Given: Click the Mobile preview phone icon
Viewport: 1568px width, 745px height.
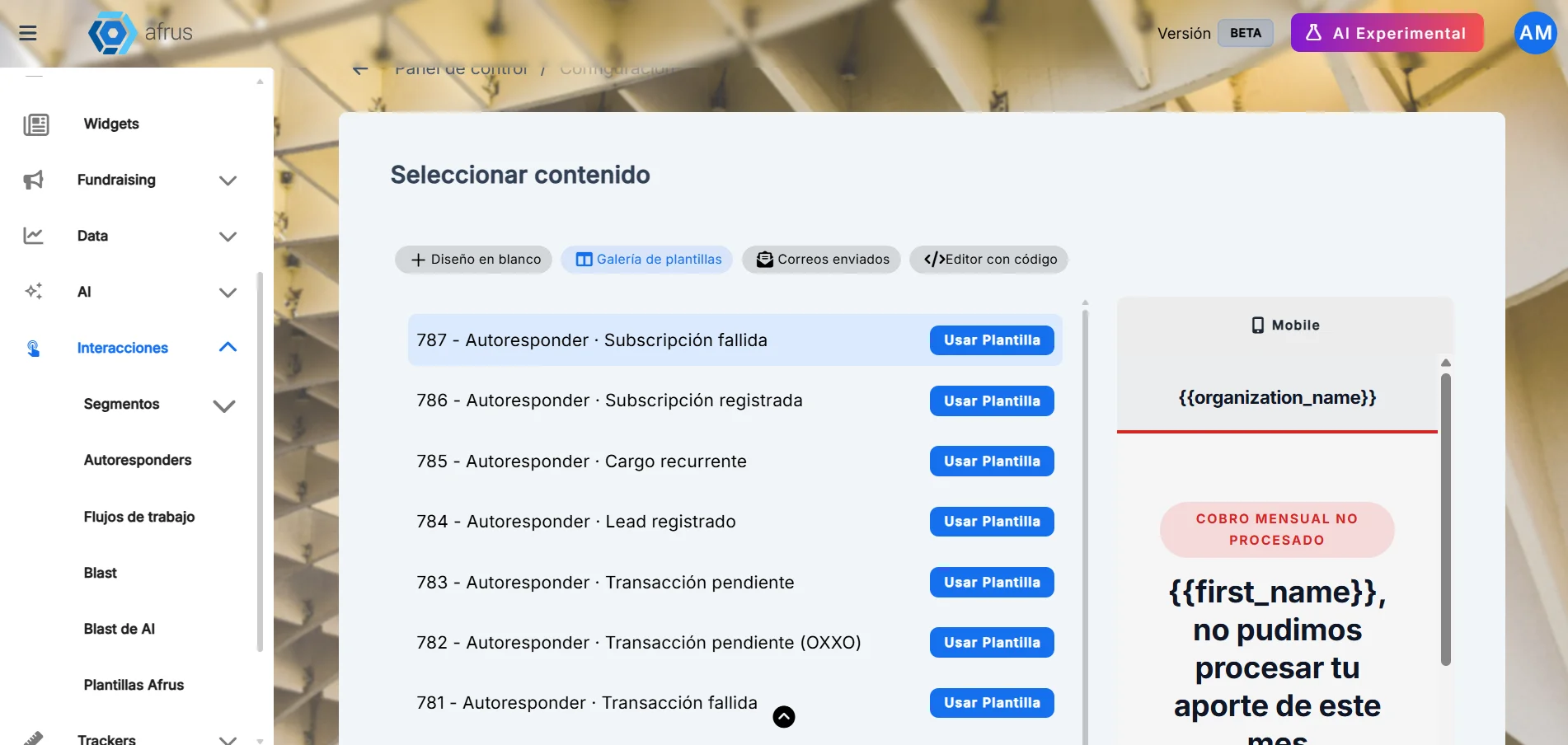Looking at the screenshot, I should point(1257,326).
